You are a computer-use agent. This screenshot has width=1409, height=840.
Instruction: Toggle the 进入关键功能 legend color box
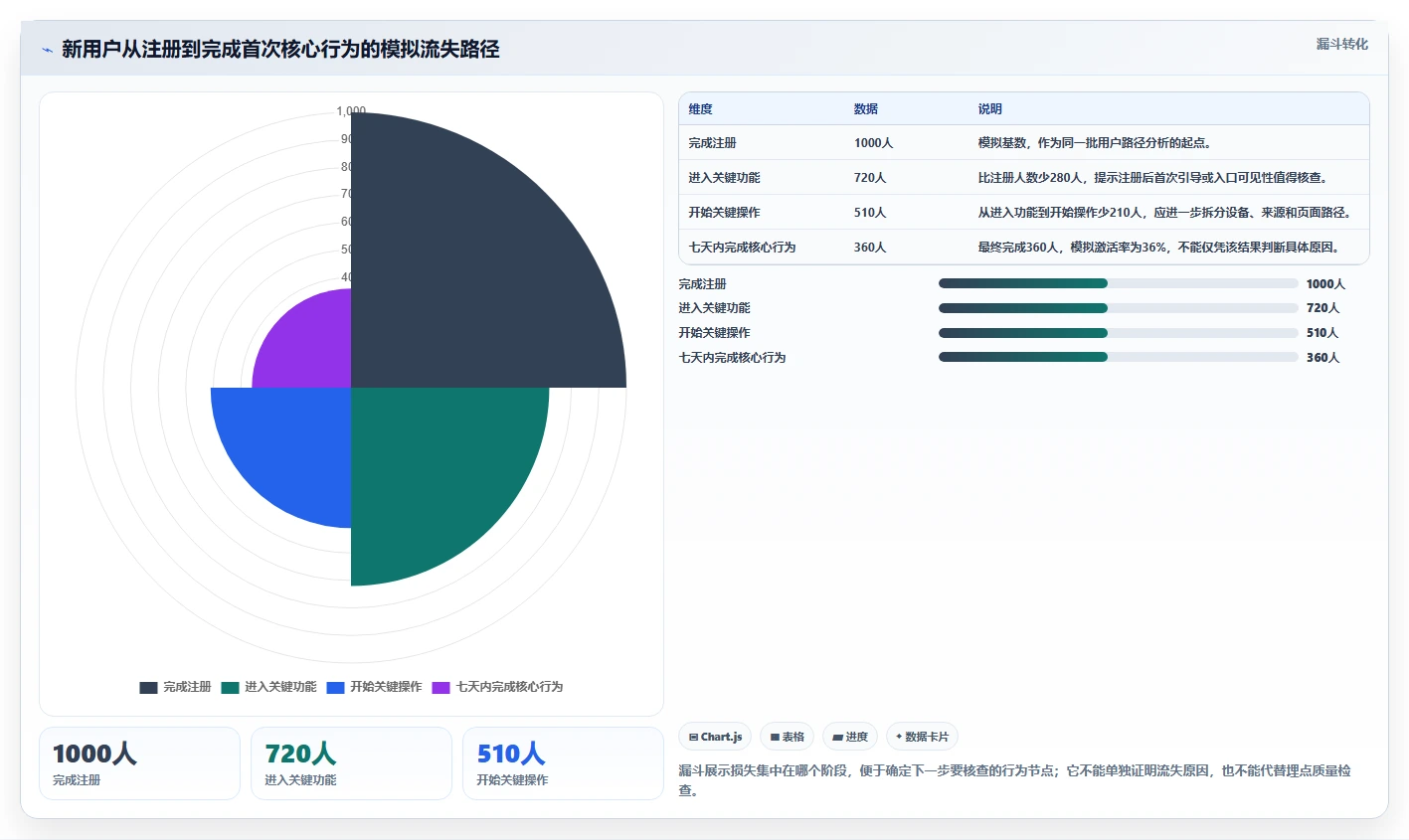[230, 688]
